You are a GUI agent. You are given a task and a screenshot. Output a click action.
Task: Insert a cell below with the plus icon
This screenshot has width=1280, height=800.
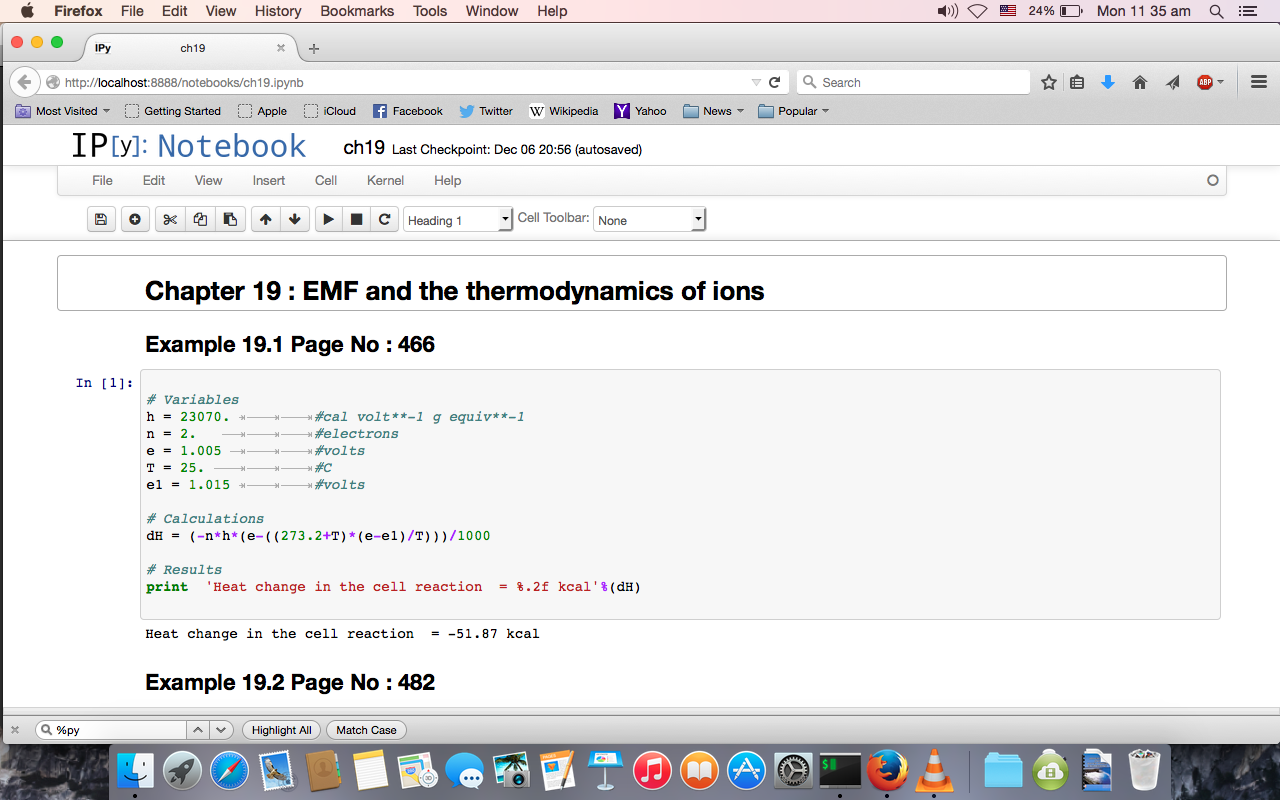tap(135, 220)
